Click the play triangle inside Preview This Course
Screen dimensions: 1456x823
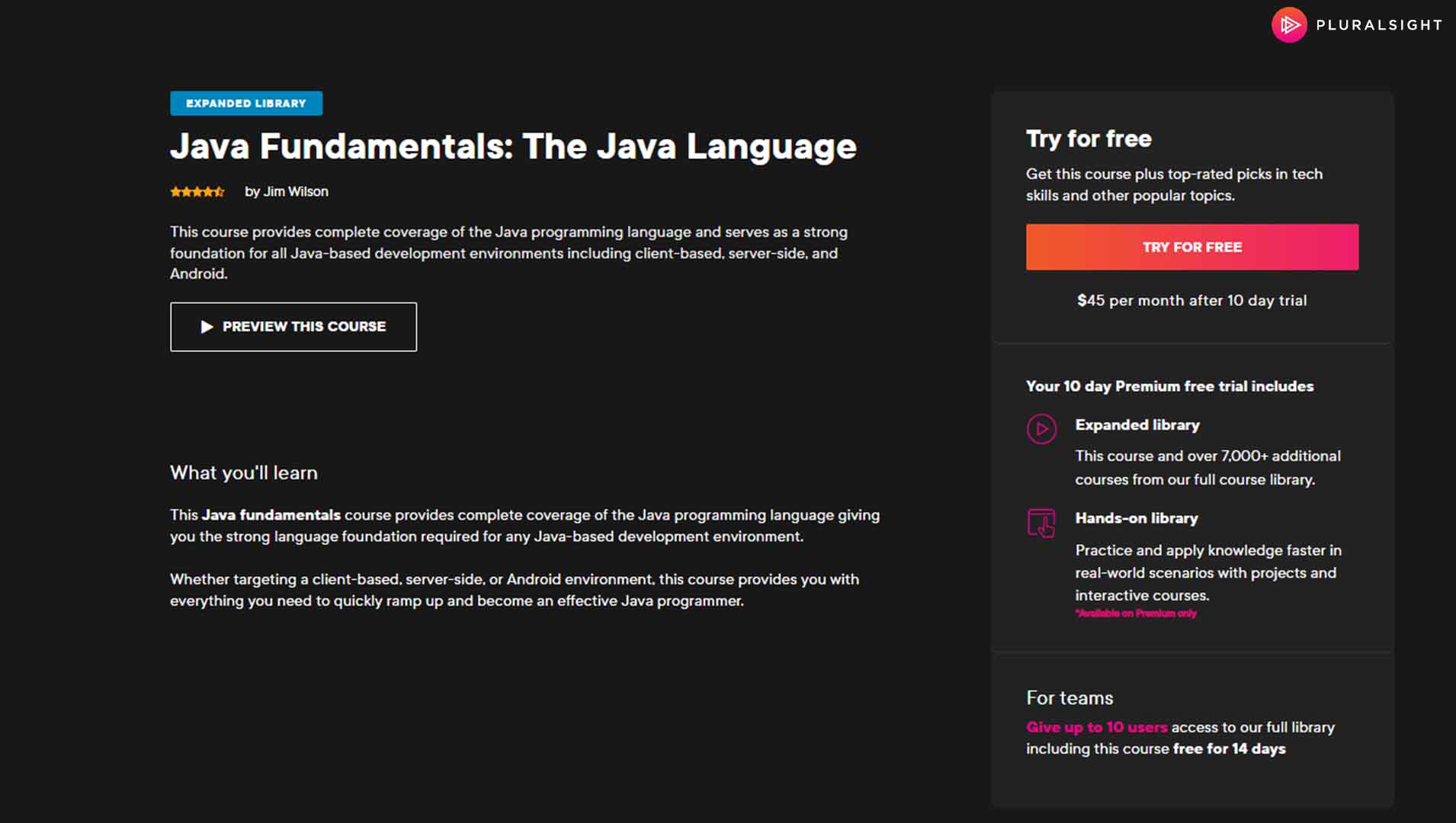pyautogui.click(x=206, y=326)
